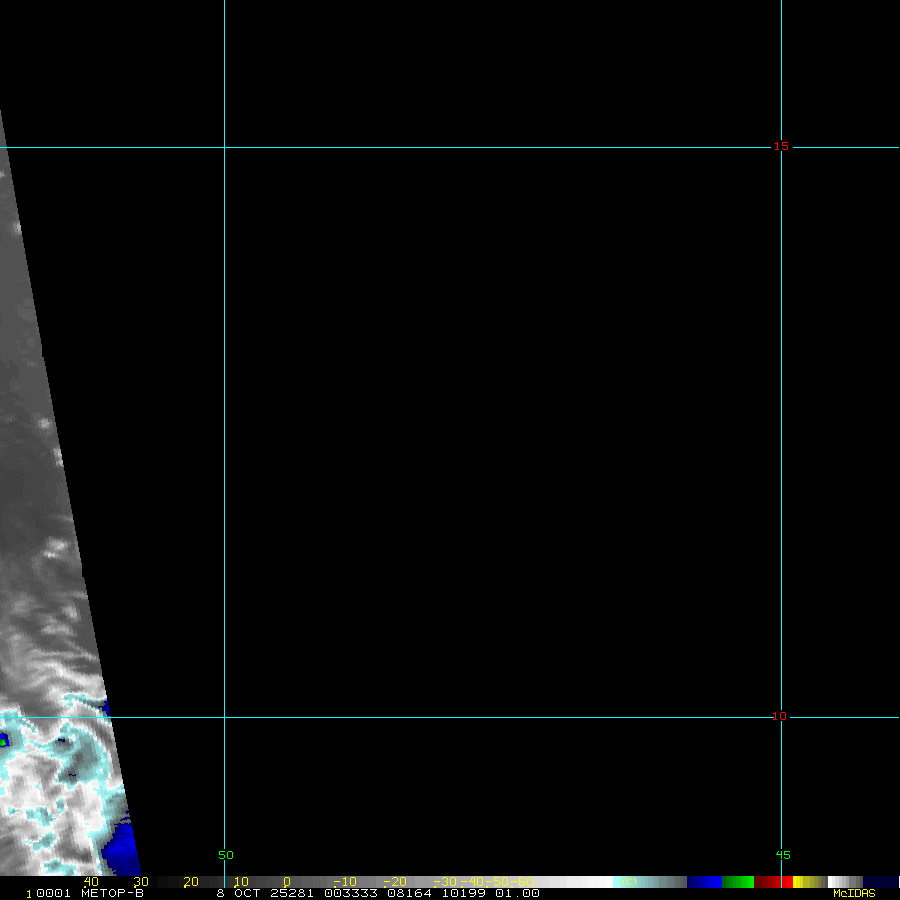Click the McIDAS label
Viewport: 900px width, 900px height.
point(853,893)
